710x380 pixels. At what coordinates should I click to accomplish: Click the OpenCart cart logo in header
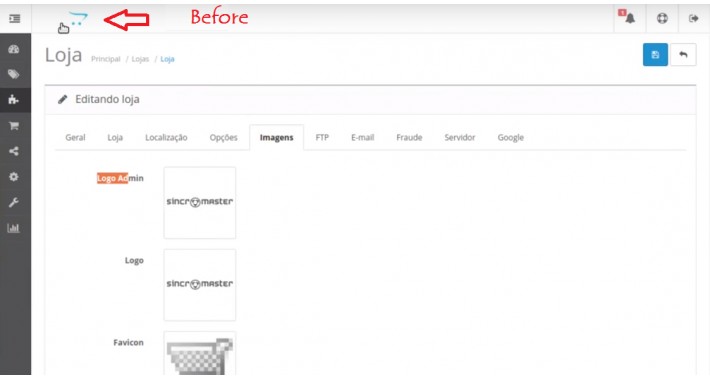pyautogui.click(x=78, y=19)
